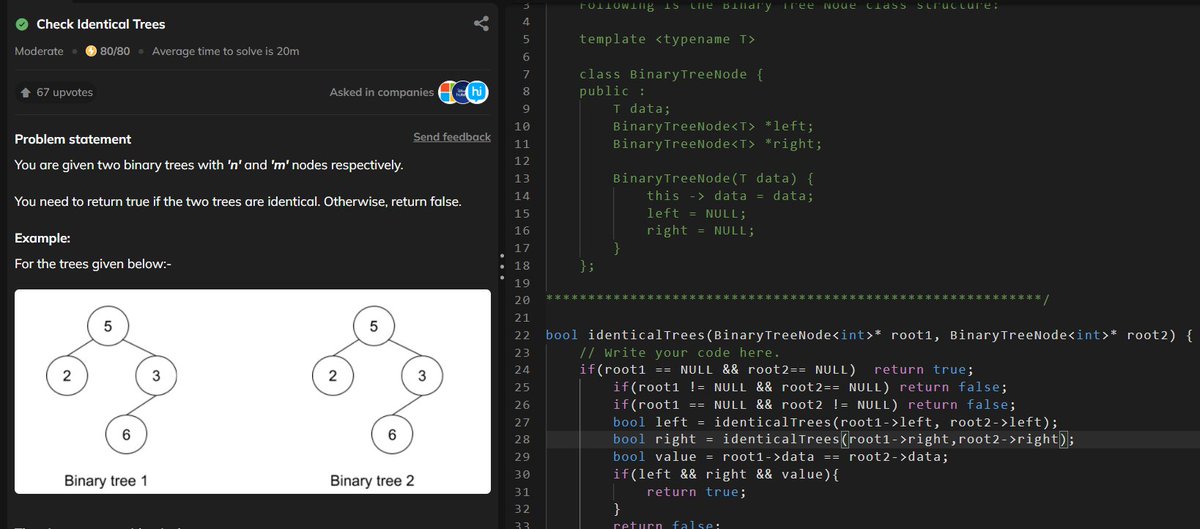The image size is (1200, 529).
Task: Click the share icon beside the title
Action: coord(481,24)
